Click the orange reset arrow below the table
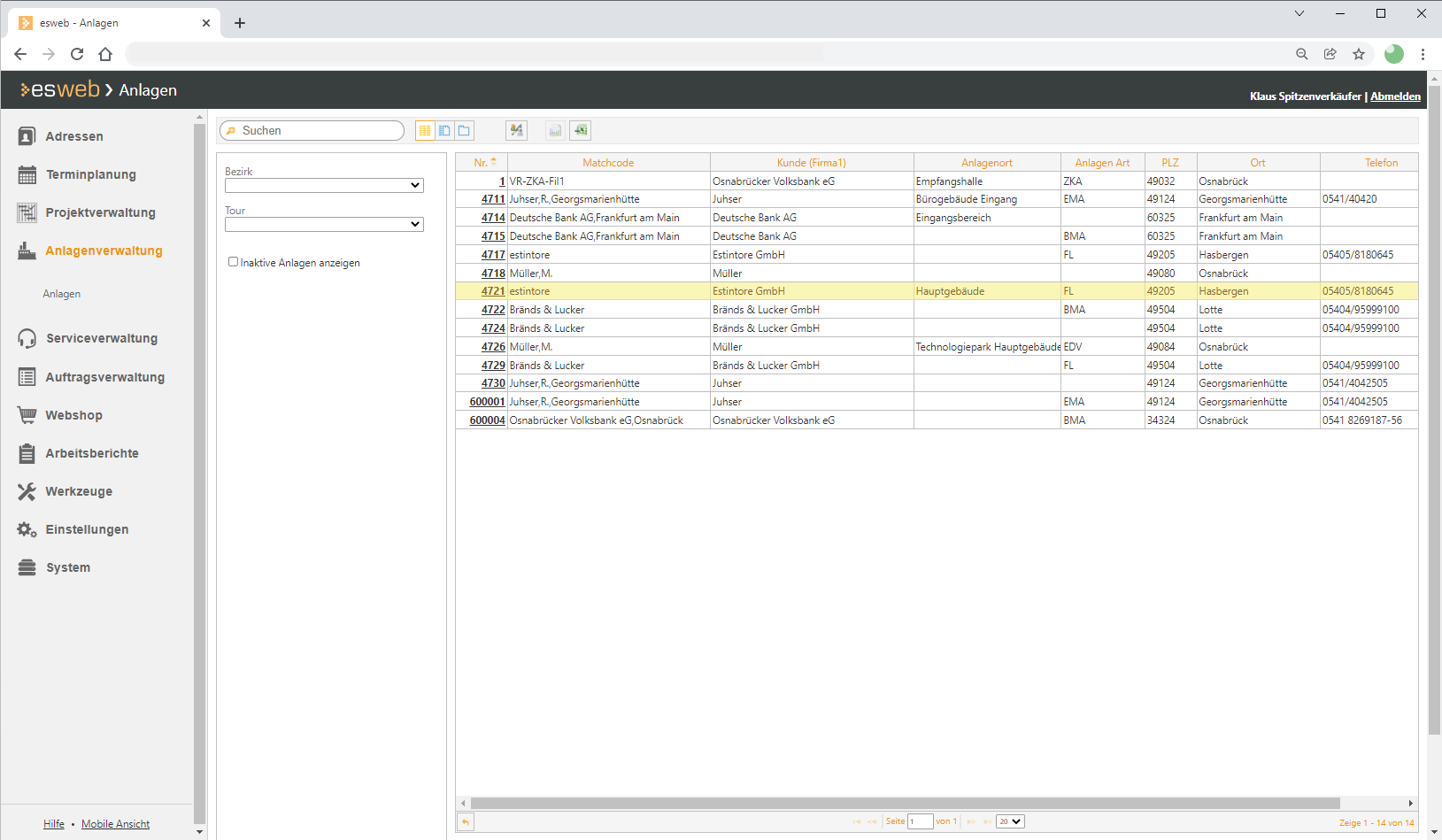This screenshot has width=1442, height=840. click(x=466, y=822)
